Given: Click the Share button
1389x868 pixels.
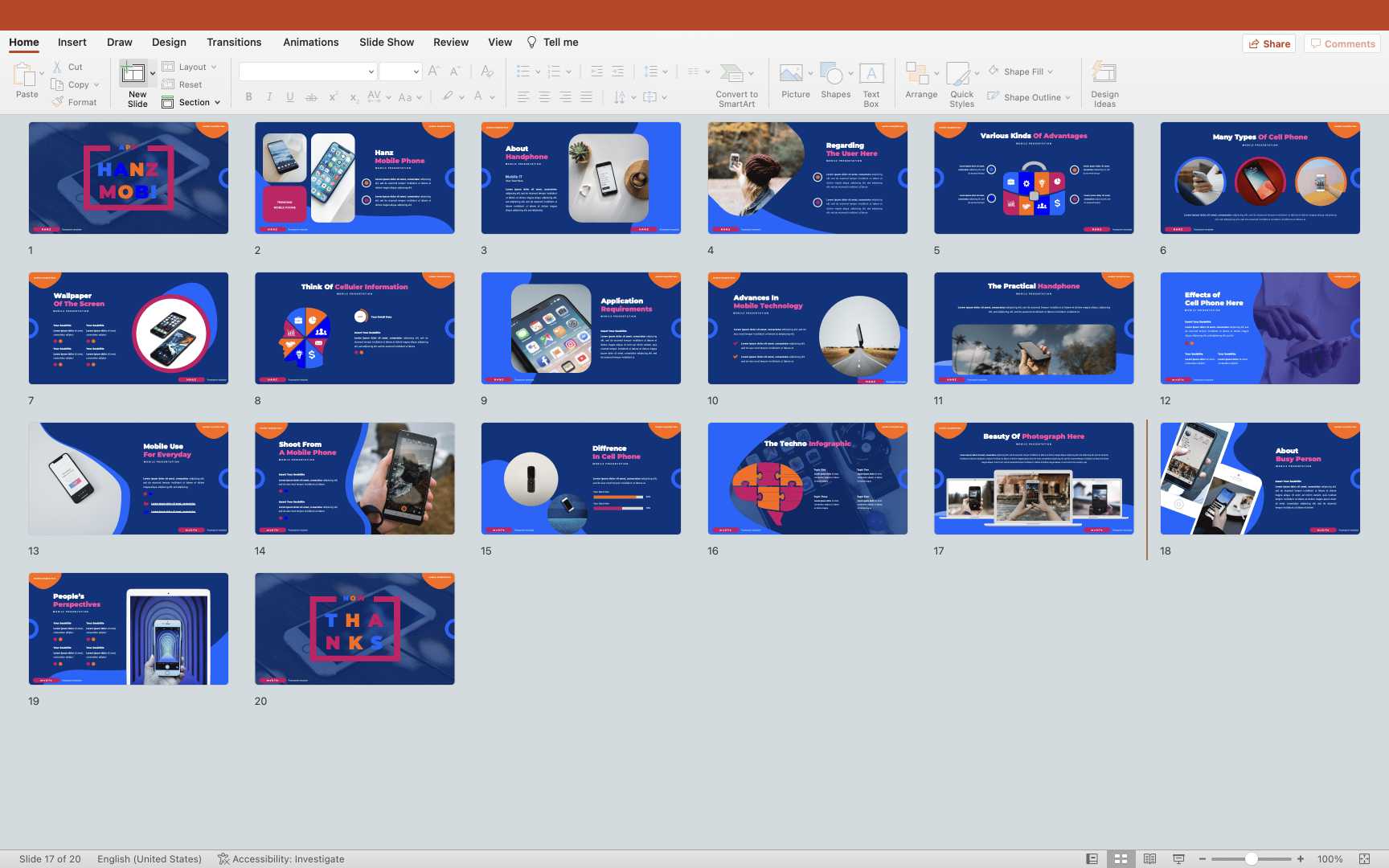Looking at the screenshot, I should click(1268, 44).
